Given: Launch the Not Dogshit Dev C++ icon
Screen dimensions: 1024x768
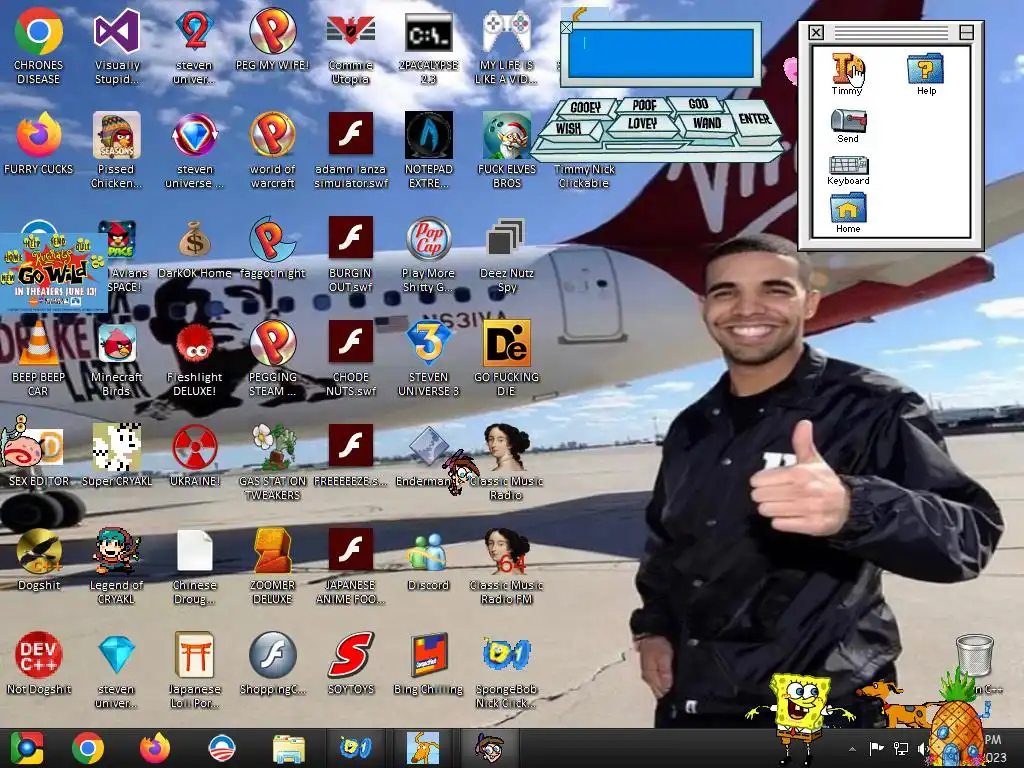Looking at the screenshot, I should 39,655.
